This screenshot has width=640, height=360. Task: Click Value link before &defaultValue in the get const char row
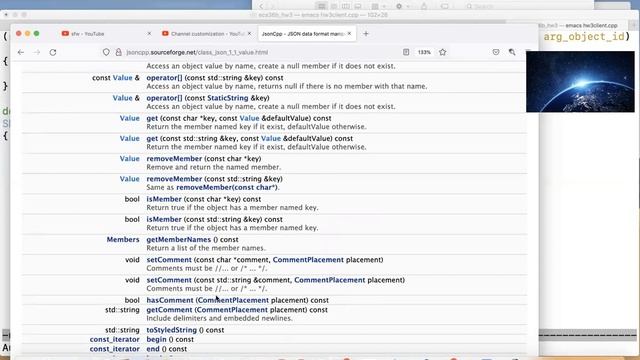pyautogui.click(x=249, y=118)
